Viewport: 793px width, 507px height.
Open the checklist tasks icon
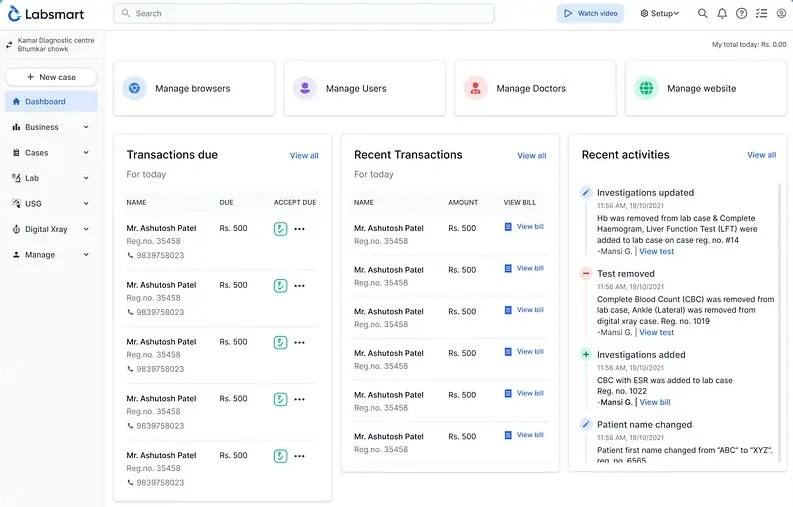point(762,14)
